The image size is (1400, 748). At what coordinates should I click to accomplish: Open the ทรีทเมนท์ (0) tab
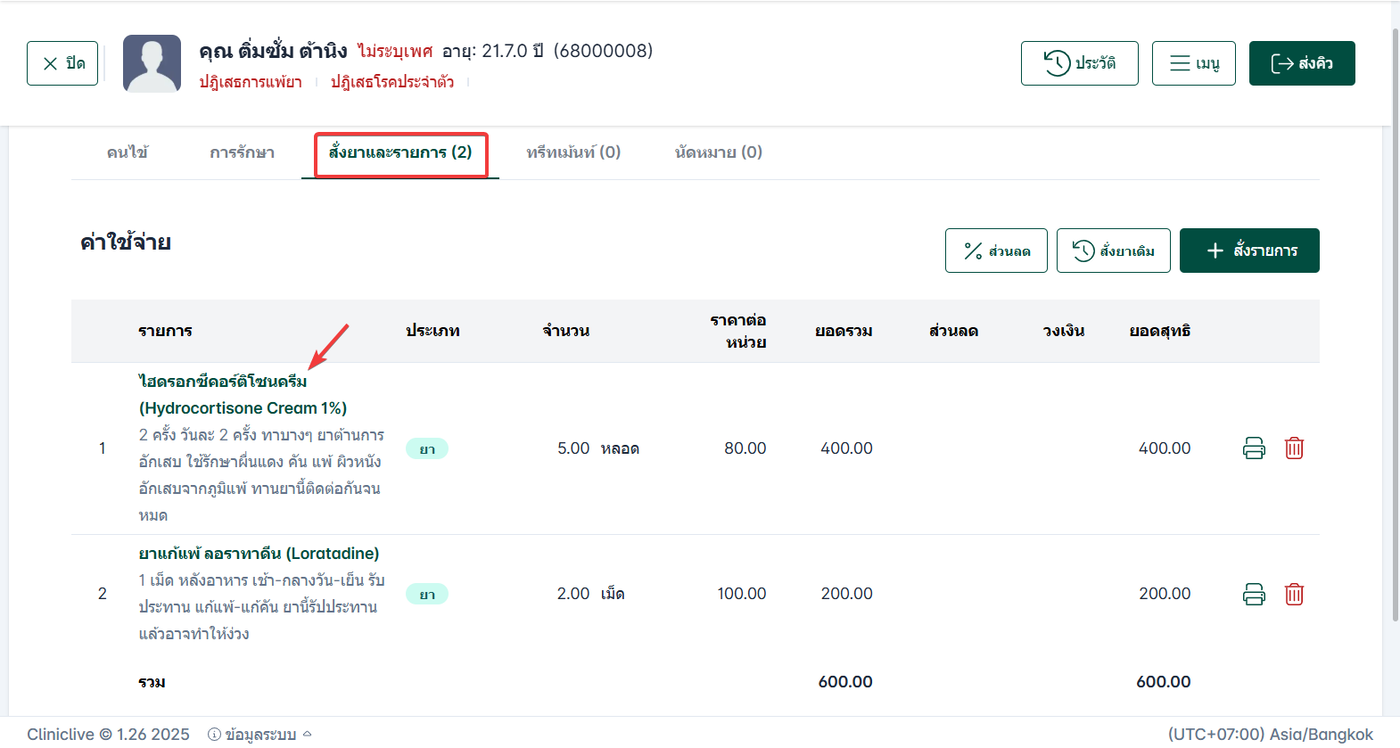(573, 153)
